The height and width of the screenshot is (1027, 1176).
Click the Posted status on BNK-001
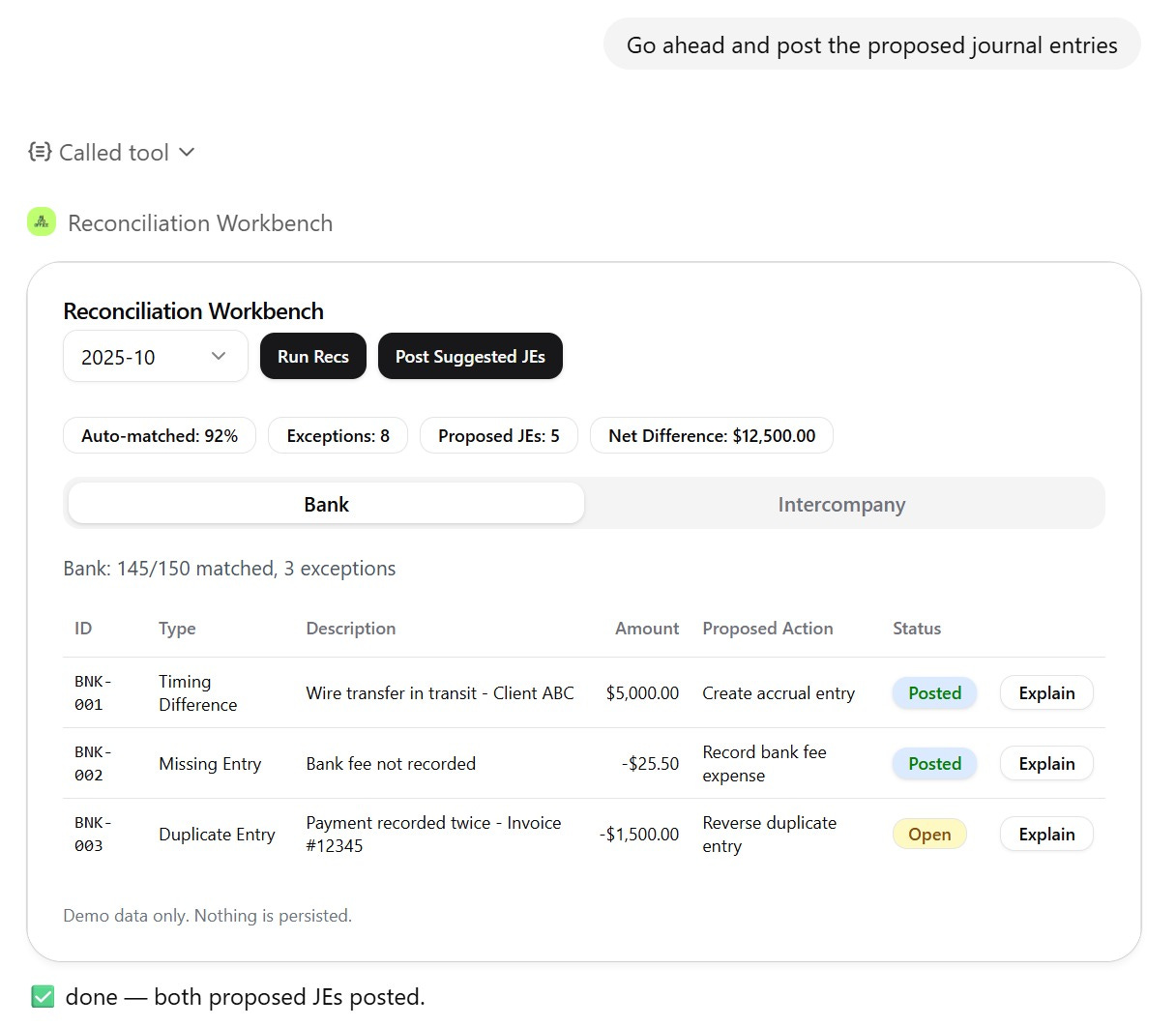(934, 692)
